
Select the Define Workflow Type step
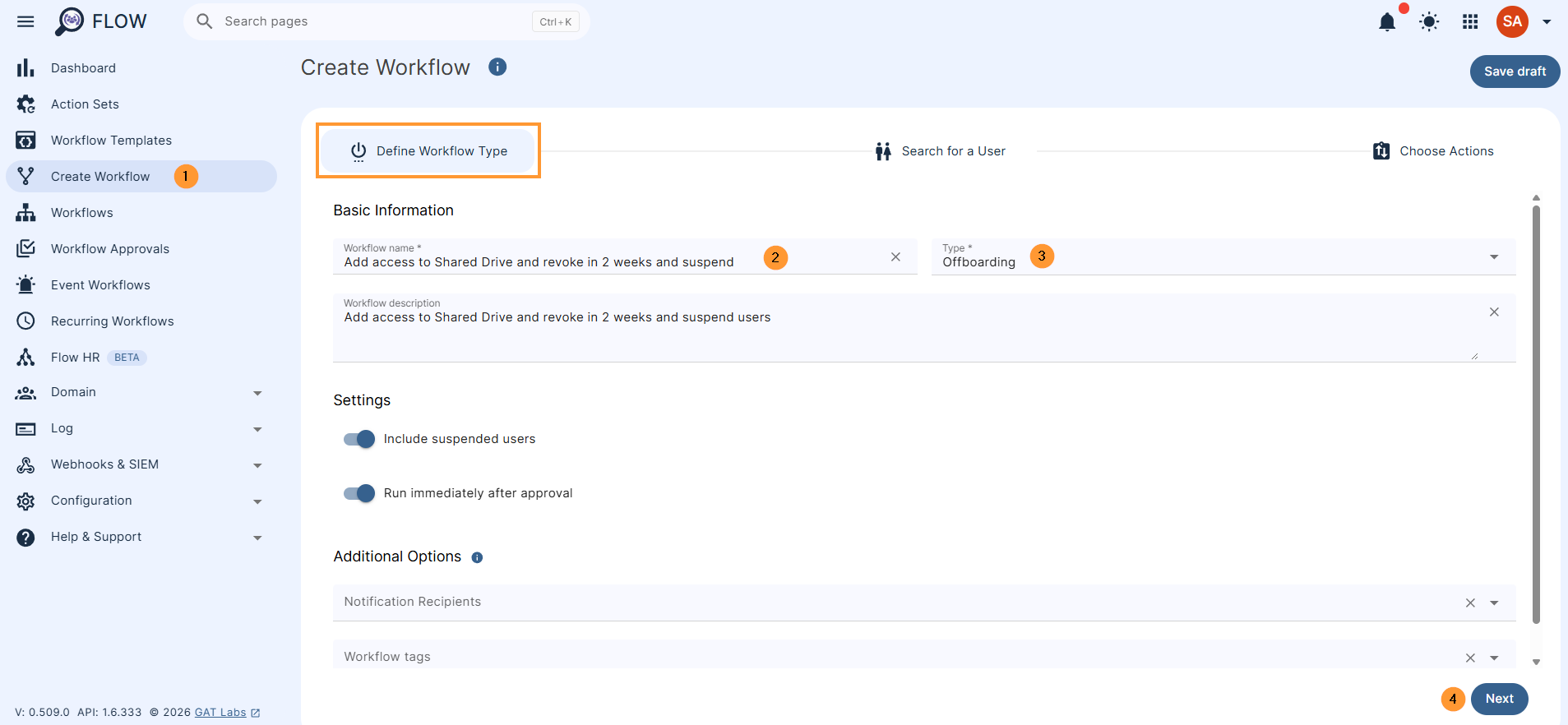(428, 151)
